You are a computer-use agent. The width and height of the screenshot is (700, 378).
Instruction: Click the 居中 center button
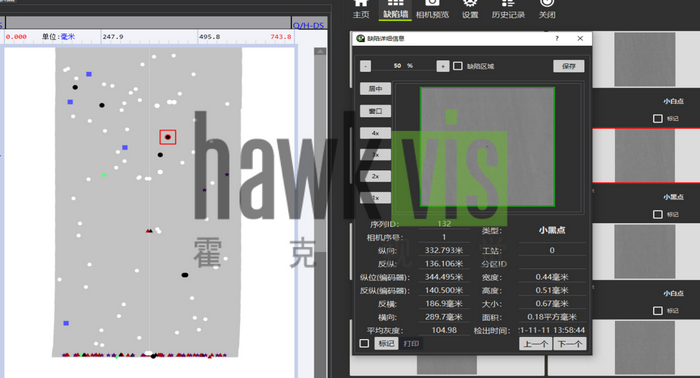click(x=375, y=88)
